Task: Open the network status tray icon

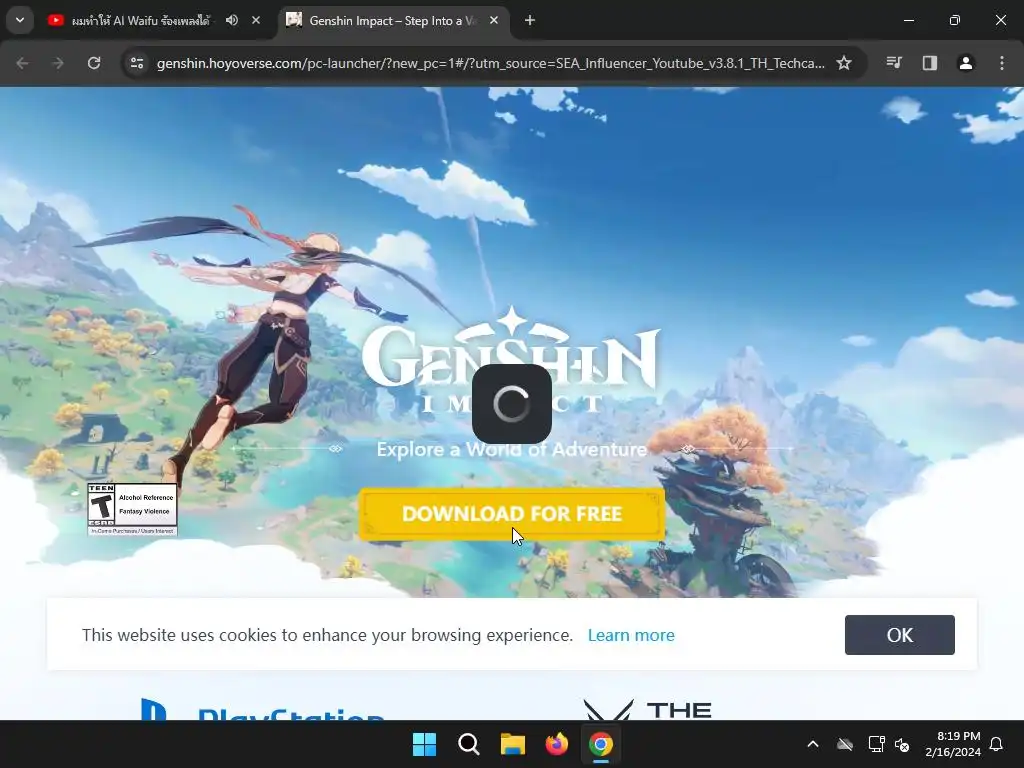Action: click(x=876, y=744)
